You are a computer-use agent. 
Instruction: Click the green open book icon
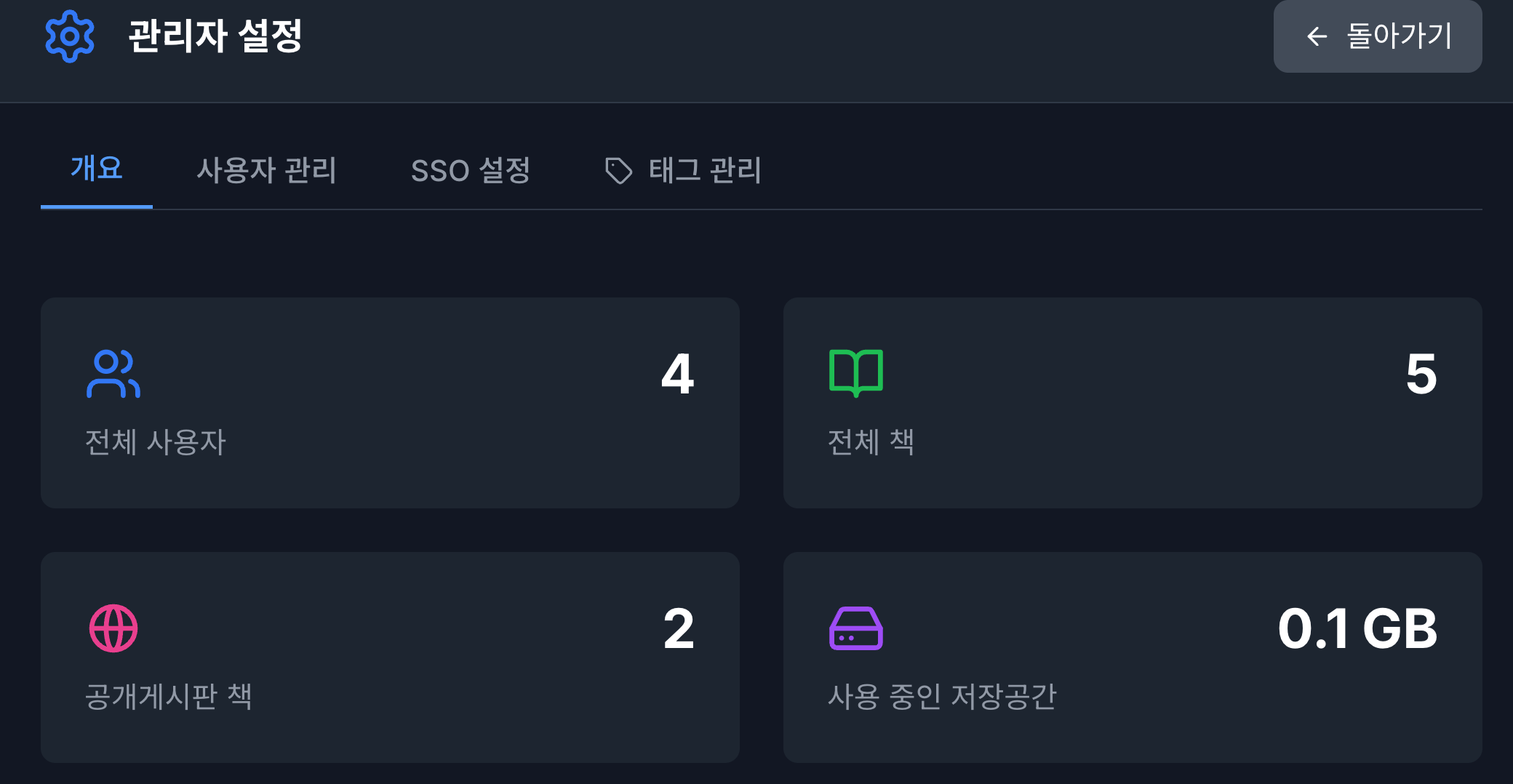point(856,372)
